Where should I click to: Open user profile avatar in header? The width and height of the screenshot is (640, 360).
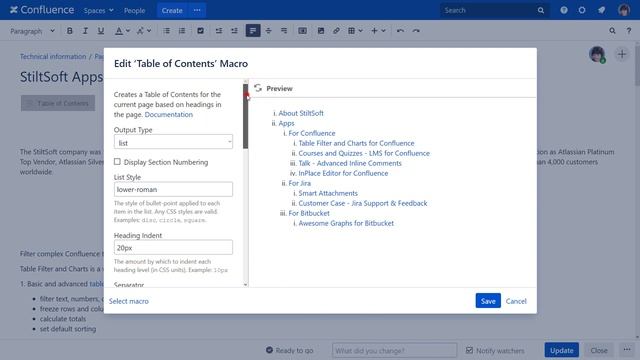tap(624, 10)
